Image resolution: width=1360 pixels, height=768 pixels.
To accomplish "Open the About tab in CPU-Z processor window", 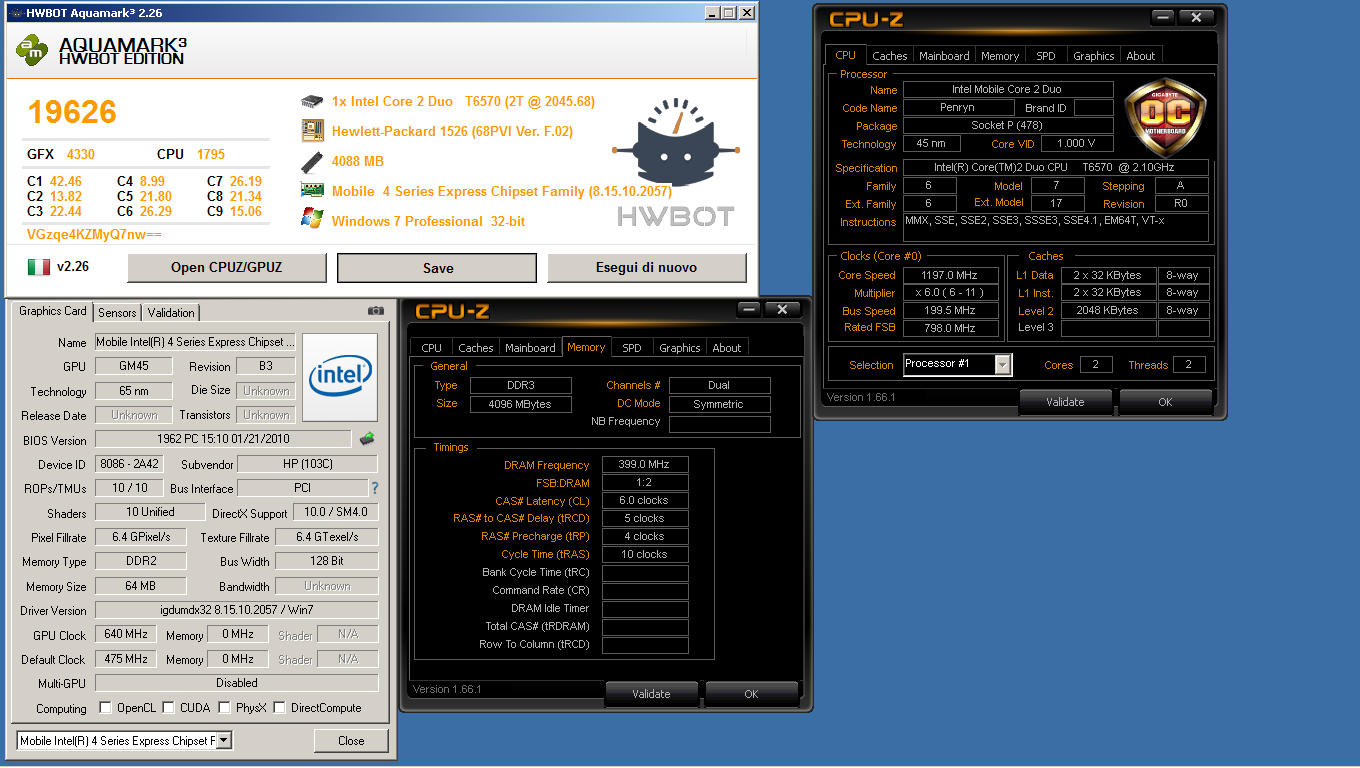I will pyautogui.click(x=1141, y=56).
